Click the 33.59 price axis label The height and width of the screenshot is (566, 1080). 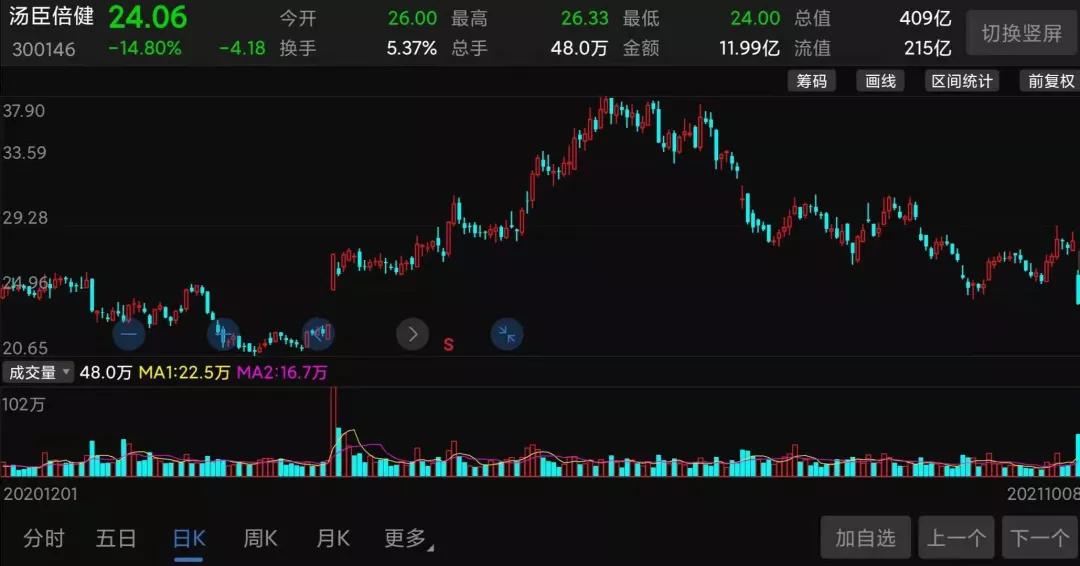[24, 152]
